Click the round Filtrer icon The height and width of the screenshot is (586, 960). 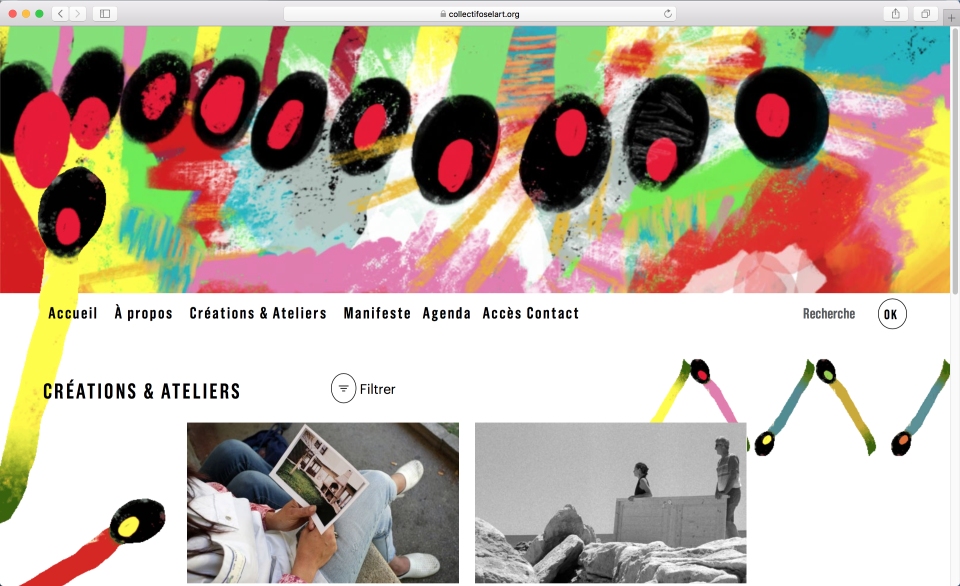[x=343, y=388]
